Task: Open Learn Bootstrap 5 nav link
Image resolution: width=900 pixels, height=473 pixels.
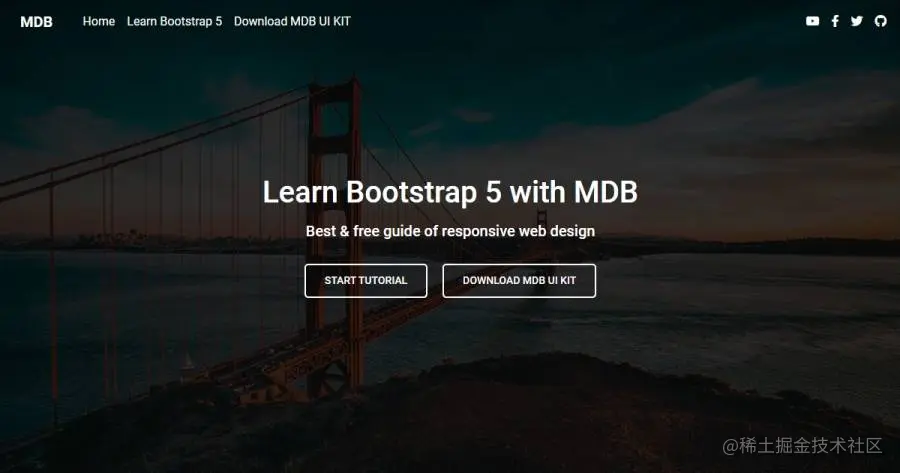Action: pyautogui.click(x=174, y=21)
